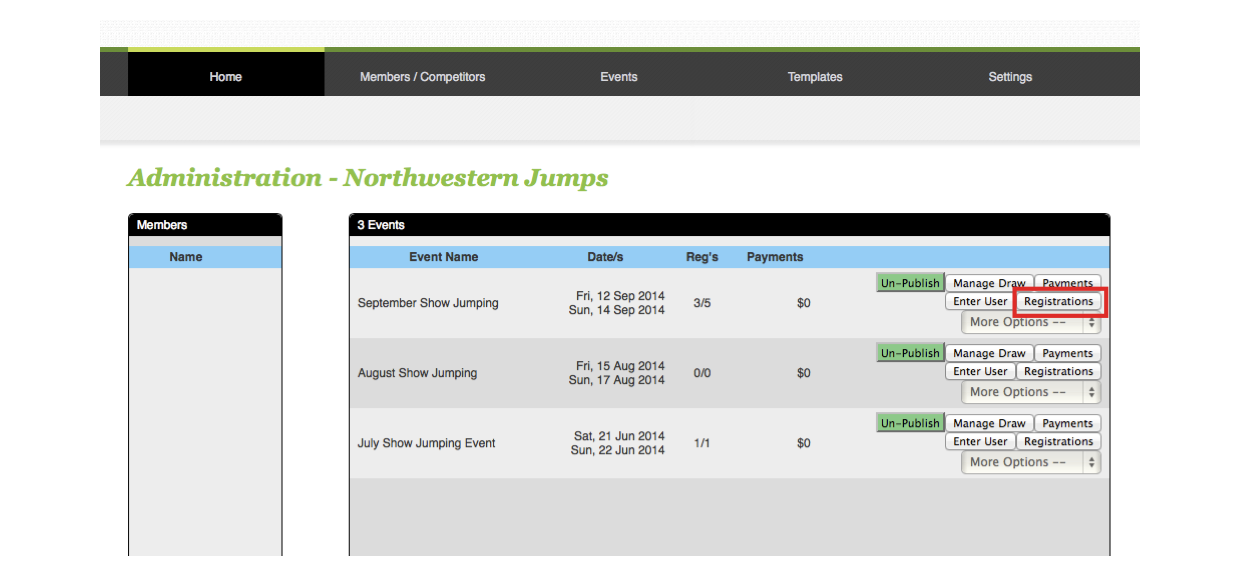Screen dimensions: 1239x580
Task: Click Enter User for September Show Jumping
Action: point(980,301)
